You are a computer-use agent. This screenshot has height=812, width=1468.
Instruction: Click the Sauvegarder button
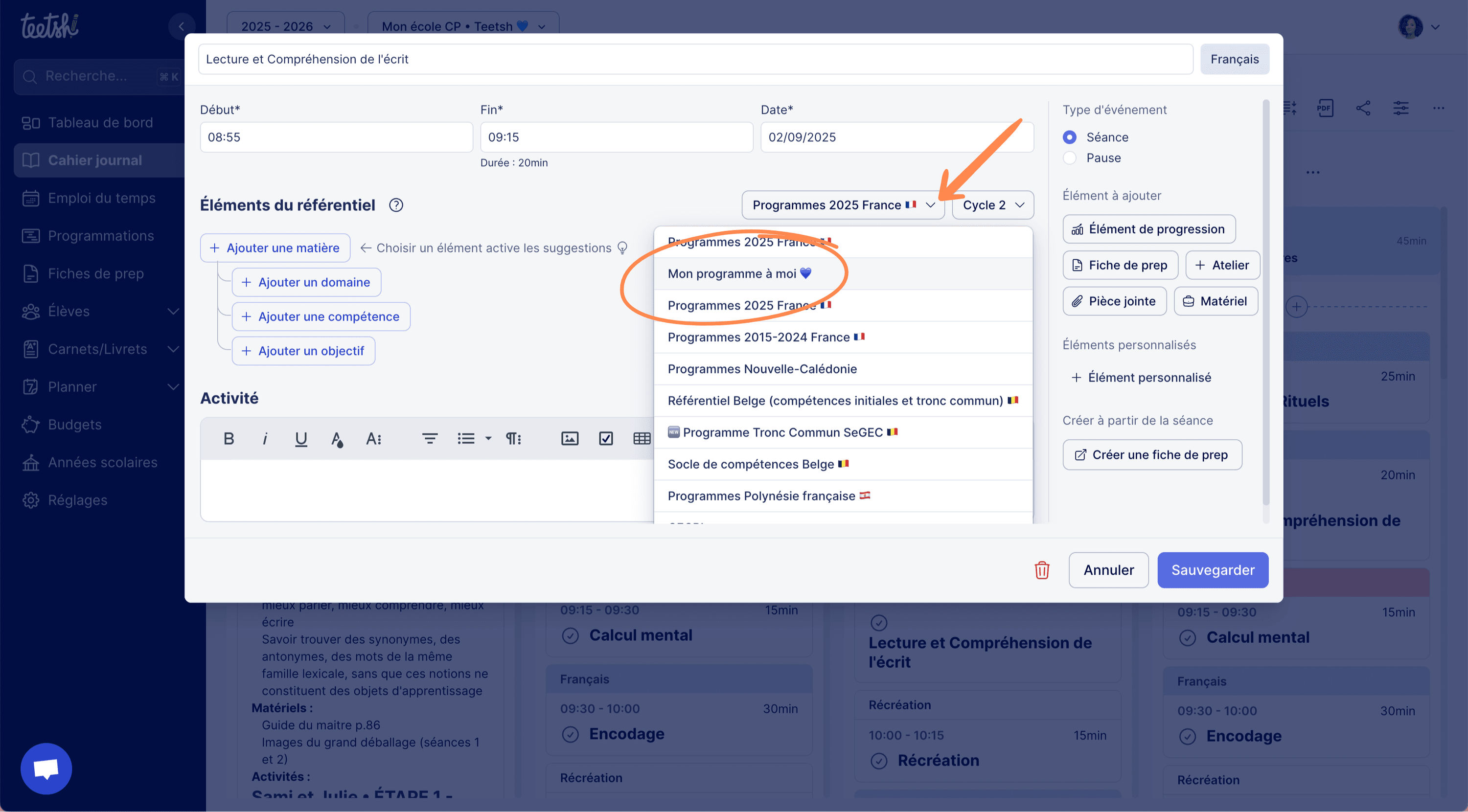pyautogui.click(x=1213, y=570)
